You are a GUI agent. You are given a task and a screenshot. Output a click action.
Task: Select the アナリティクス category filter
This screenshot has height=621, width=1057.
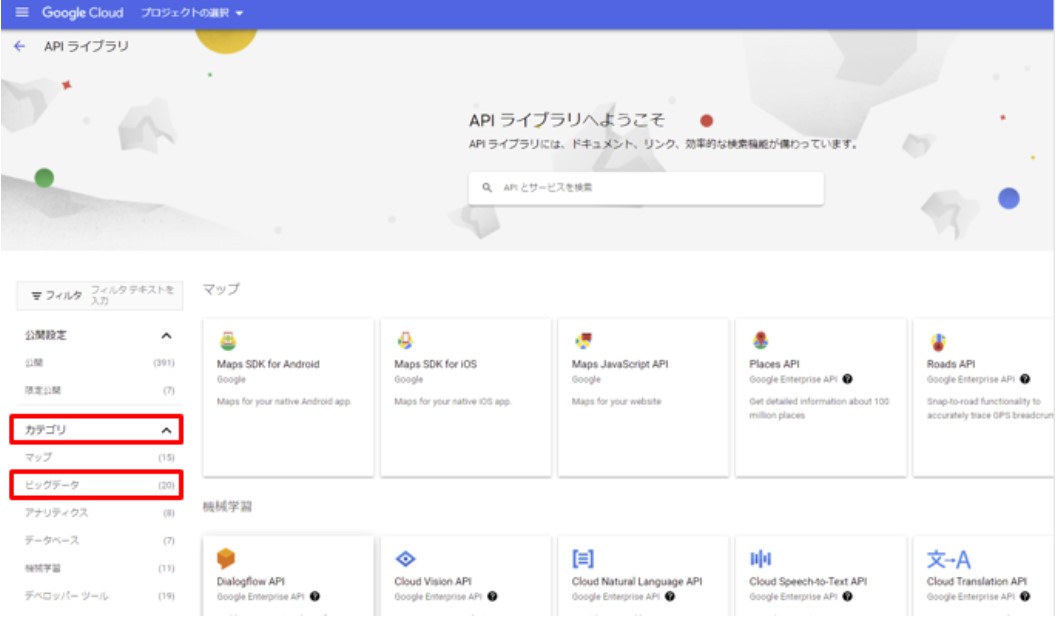[x=99, y=513]
